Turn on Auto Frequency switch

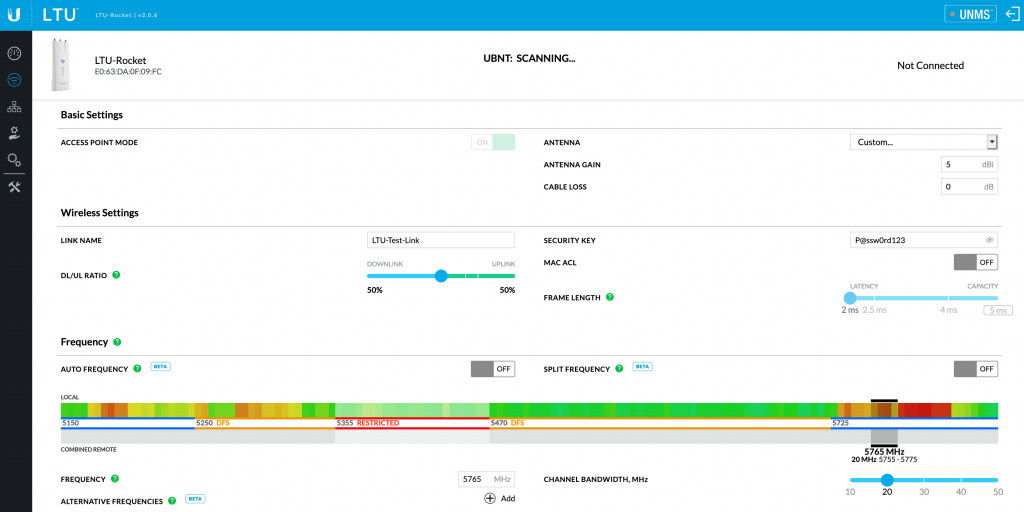[492, 369]
